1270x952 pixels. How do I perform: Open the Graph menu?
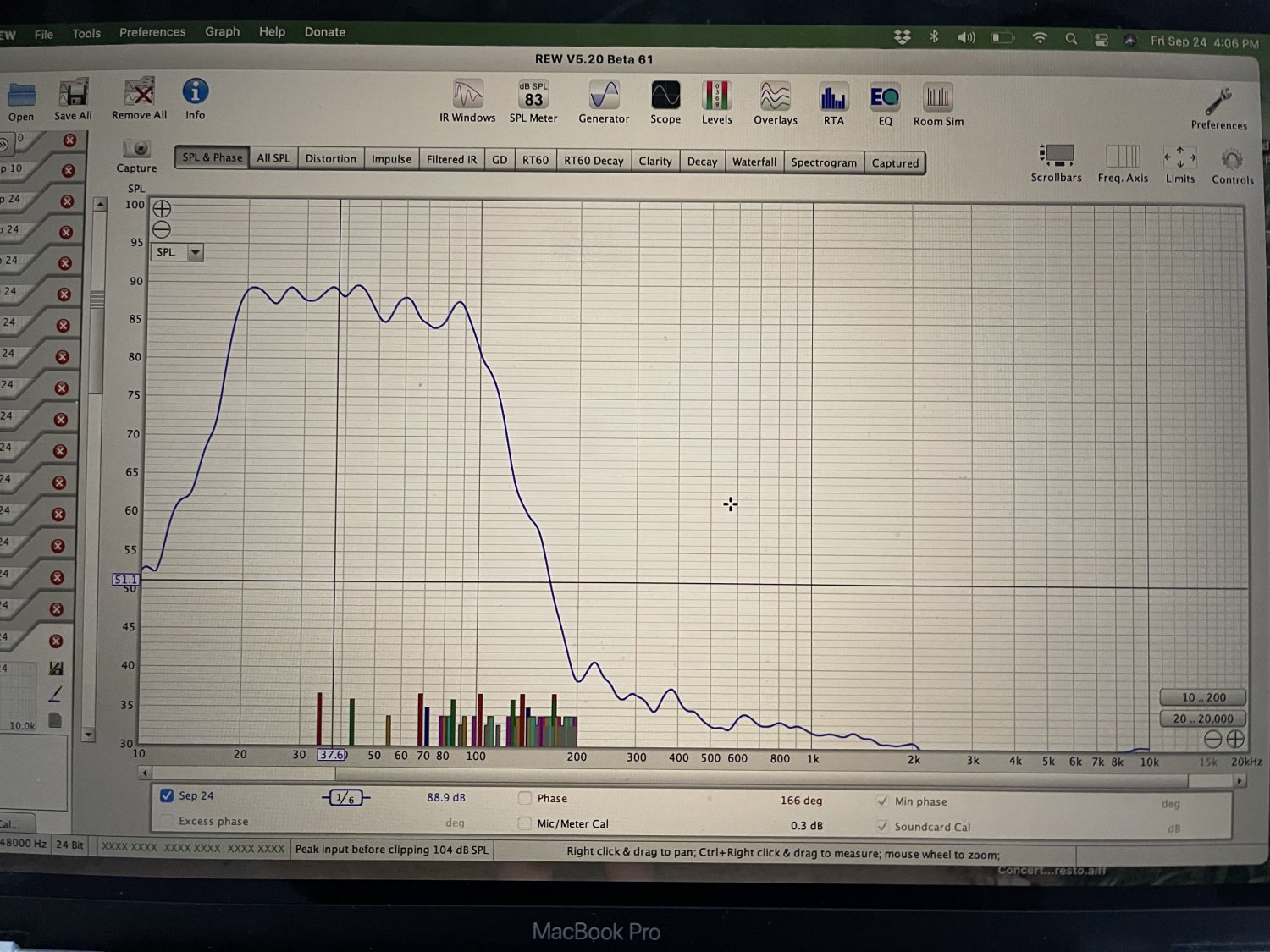223,31
